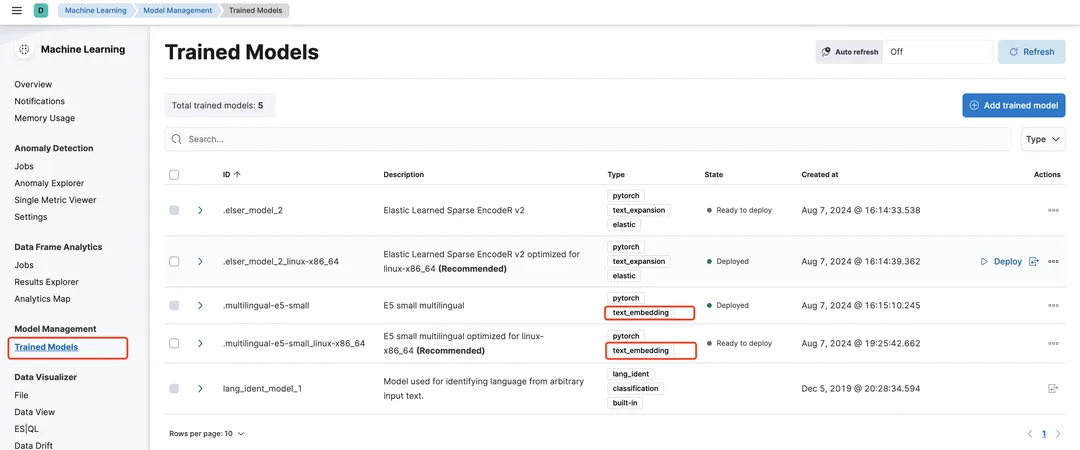
Task: Select all models with header checkbox
Action: pos(174,174)
